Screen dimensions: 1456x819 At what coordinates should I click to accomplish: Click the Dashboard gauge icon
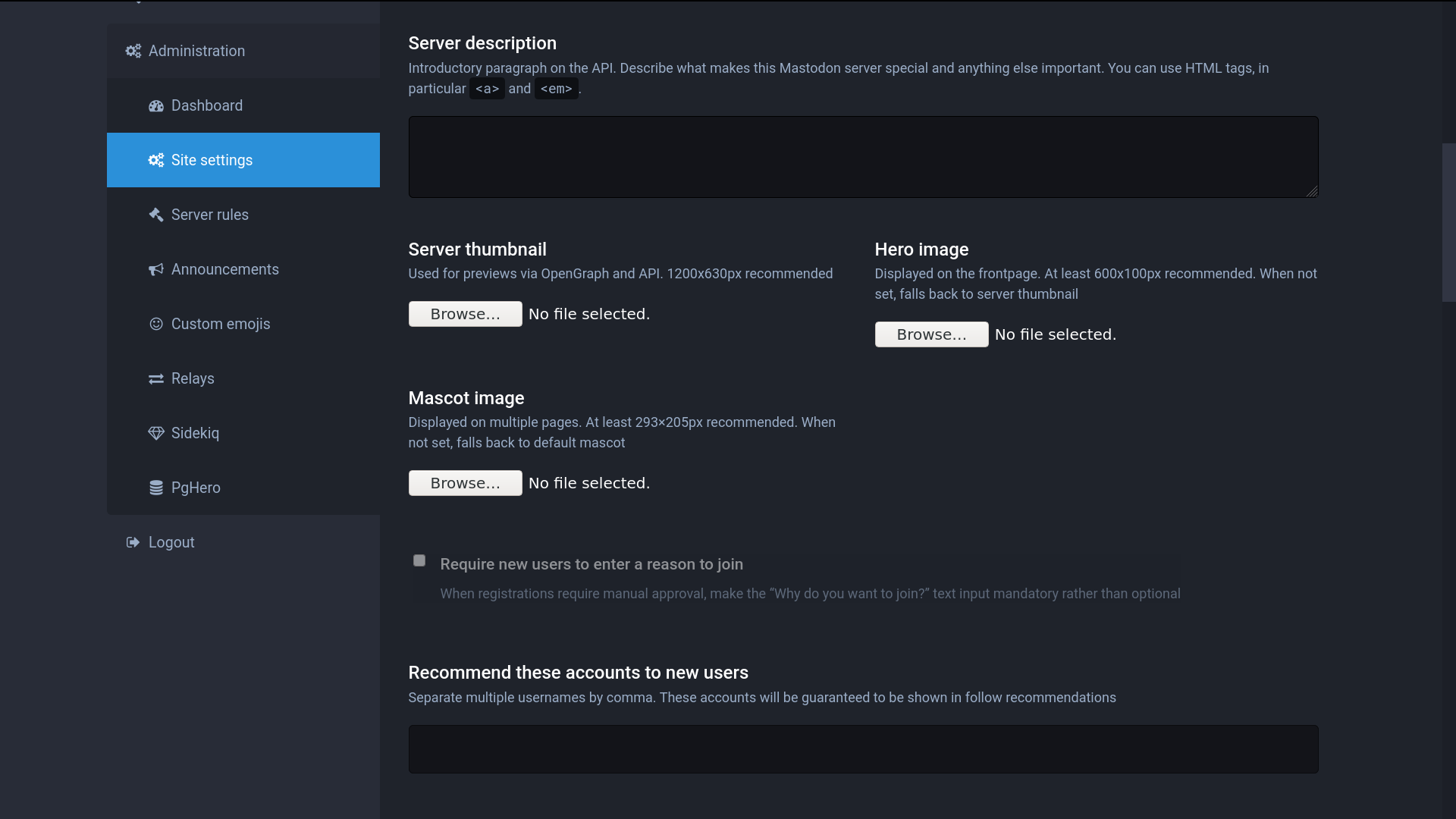tap(156, 106)
